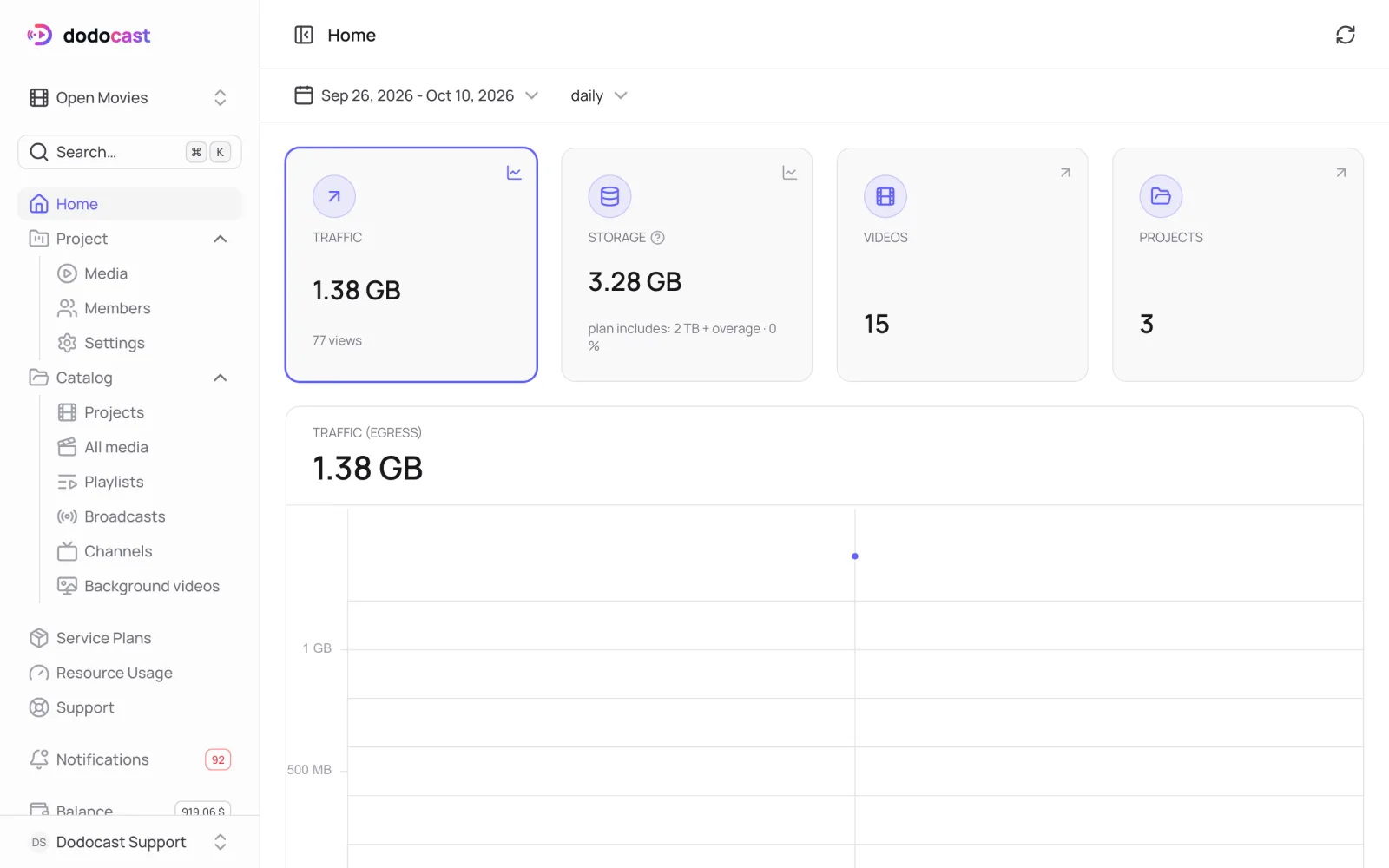This screenshot has width=1389, height=868.
Task: Select the Traffic 1.38 GB card
Action: coord(411,265)
